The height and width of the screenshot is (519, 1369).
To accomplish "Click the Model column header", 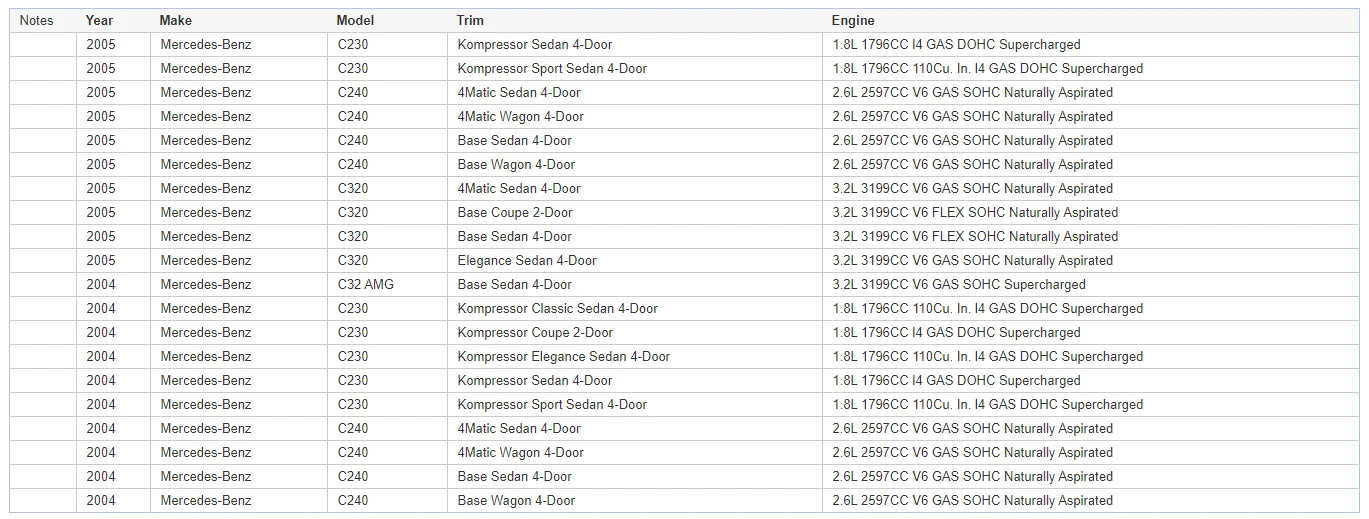I will (388, 20).
